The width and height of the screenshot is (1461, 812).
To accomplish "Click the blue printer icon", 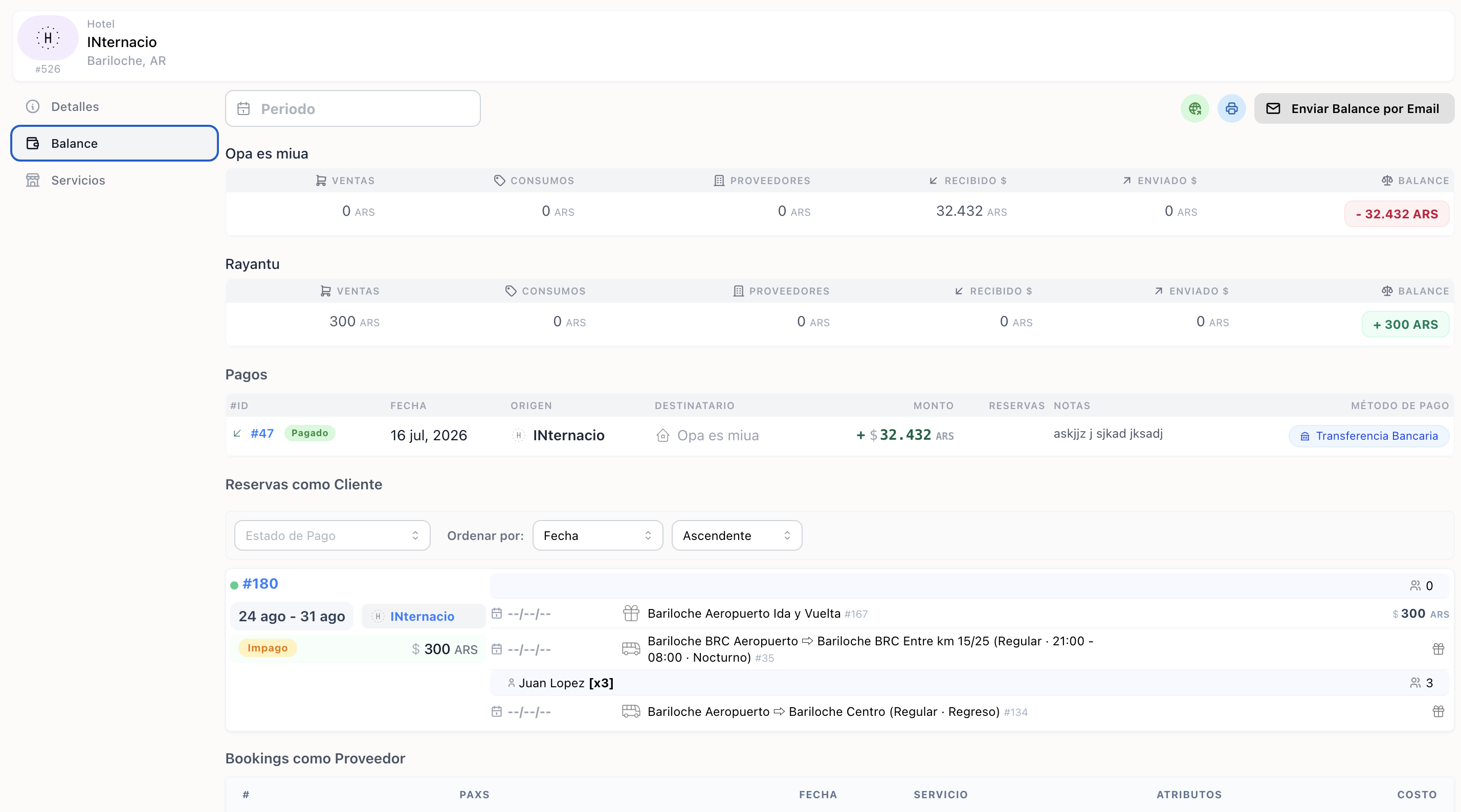I will click(x=1231, y=108).
